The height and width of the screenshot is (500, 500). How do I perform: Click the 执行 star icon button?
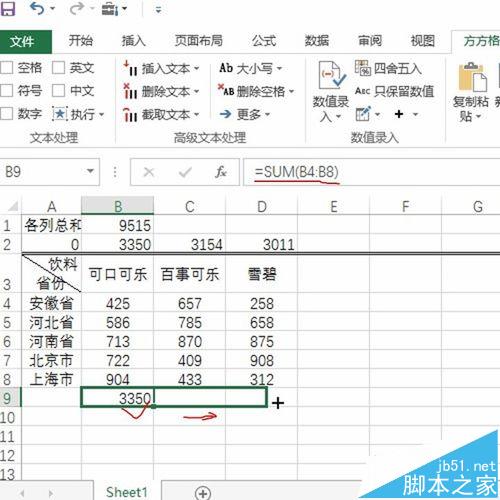60,114
